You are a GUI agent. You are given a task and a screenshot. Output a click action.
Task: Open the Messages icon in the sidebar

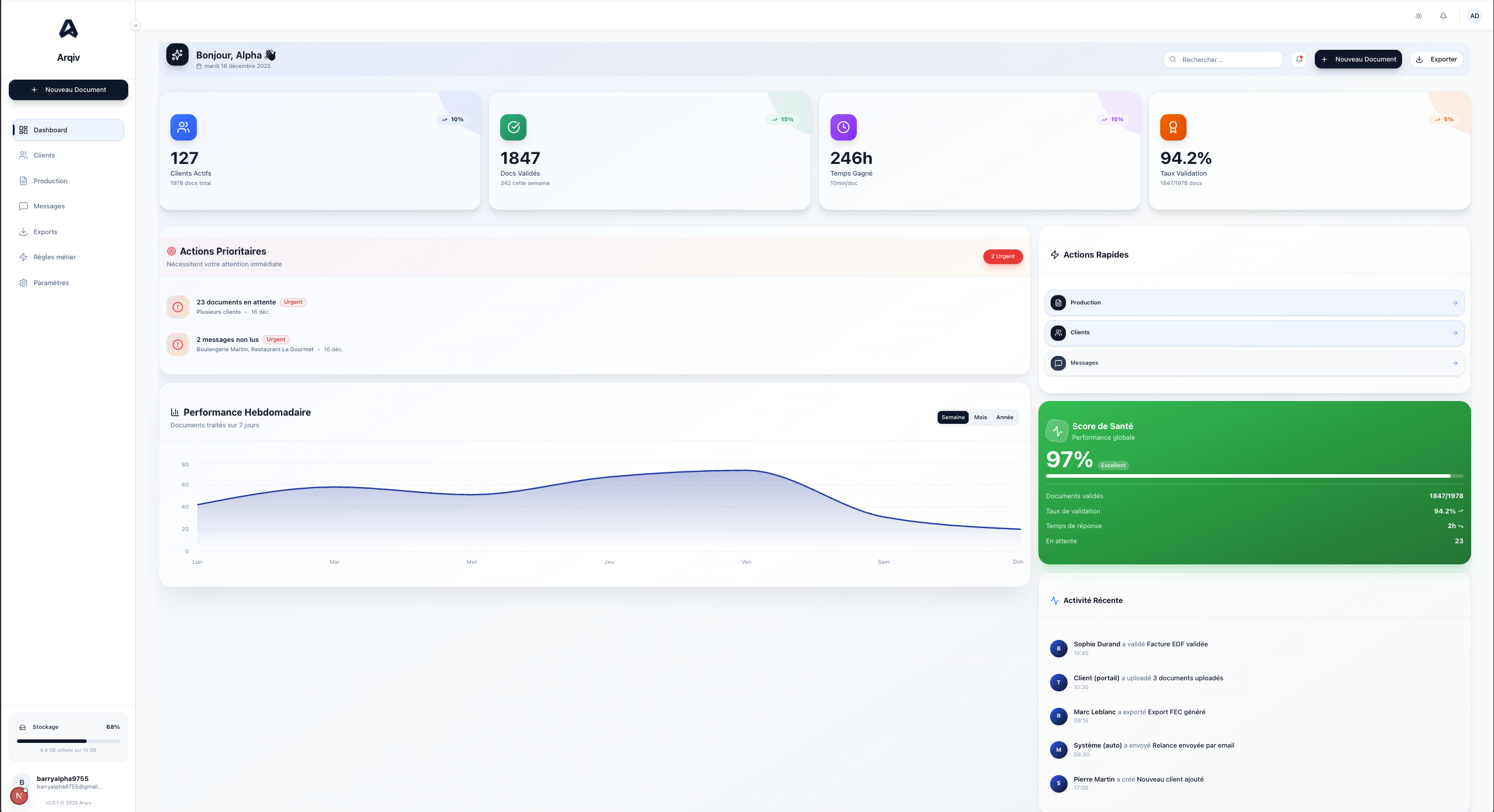[x=23, y=205]
